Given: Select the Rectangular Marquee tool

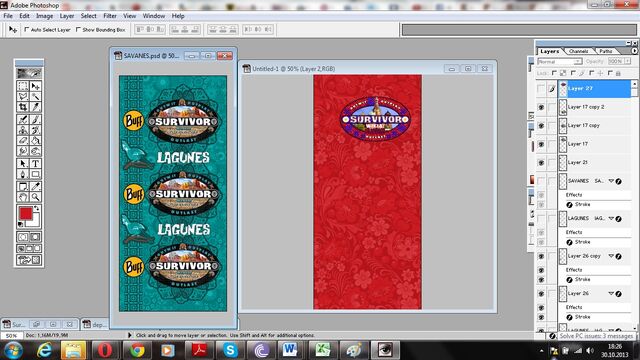Looking at the screenshot, I should pos(23,86).
